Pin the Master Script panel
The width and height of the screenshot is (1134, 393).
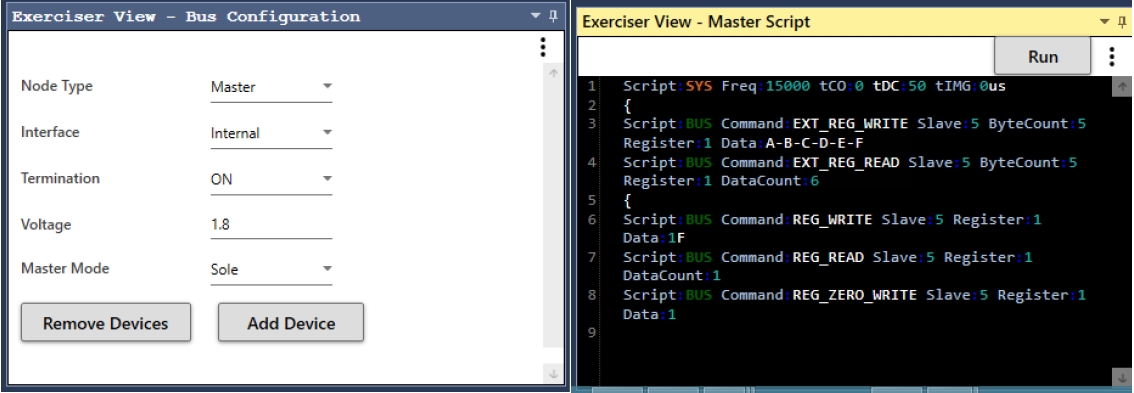[x=1122, y=22]
